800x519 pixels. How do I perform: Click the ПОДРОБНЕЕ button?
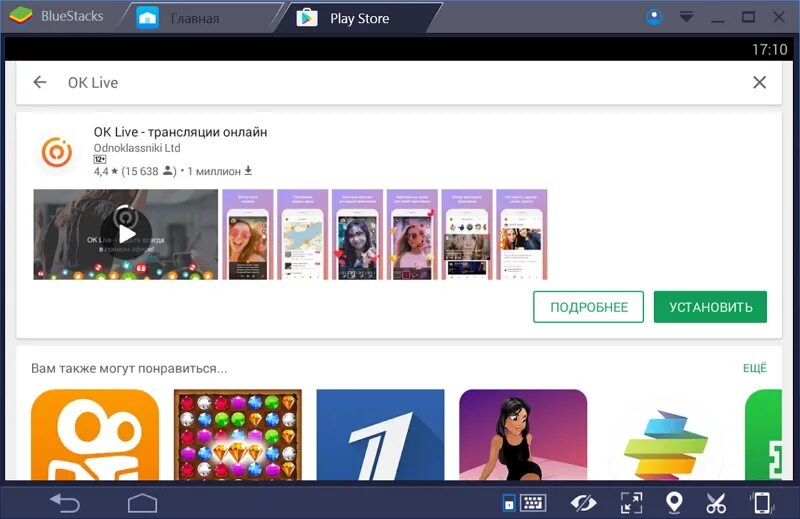pos(588,307)
